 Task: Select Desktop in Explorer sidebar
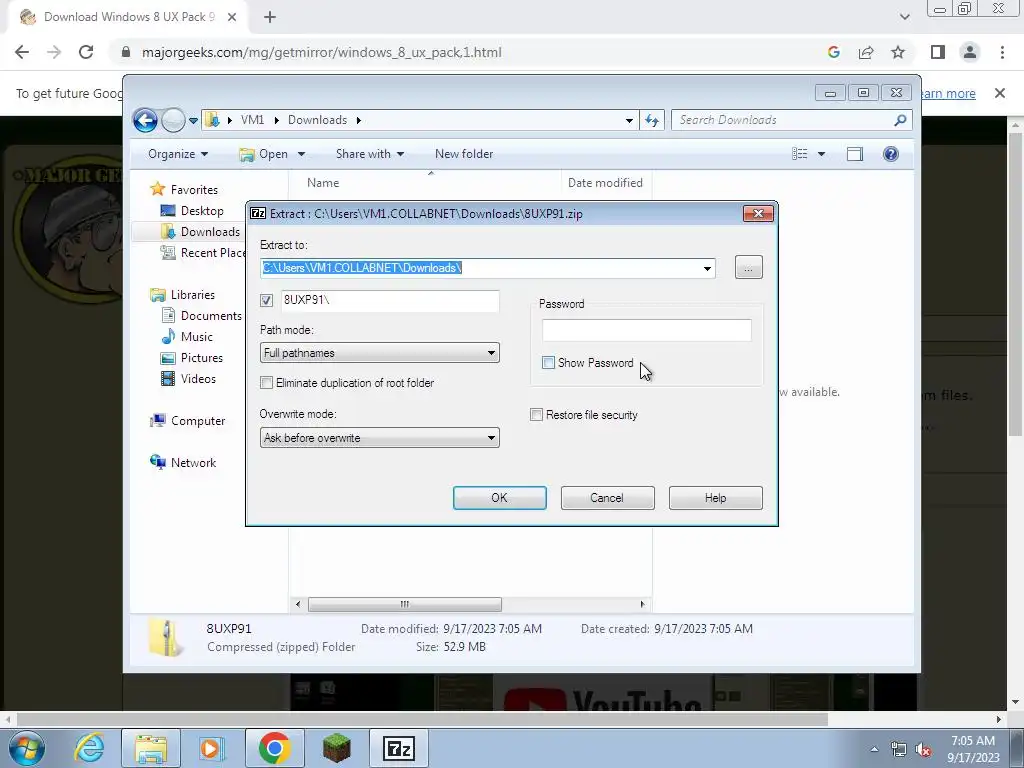[202, 211]
